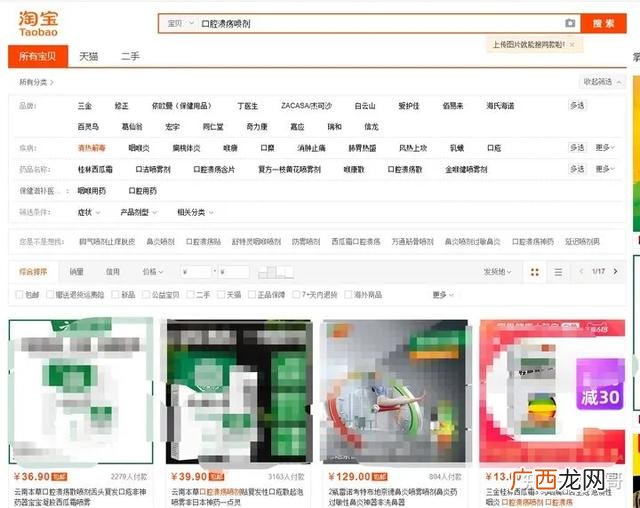The width and height of the screenshot is (640, 508).
Task: Switch to list view layout
Action: [558, 272]
